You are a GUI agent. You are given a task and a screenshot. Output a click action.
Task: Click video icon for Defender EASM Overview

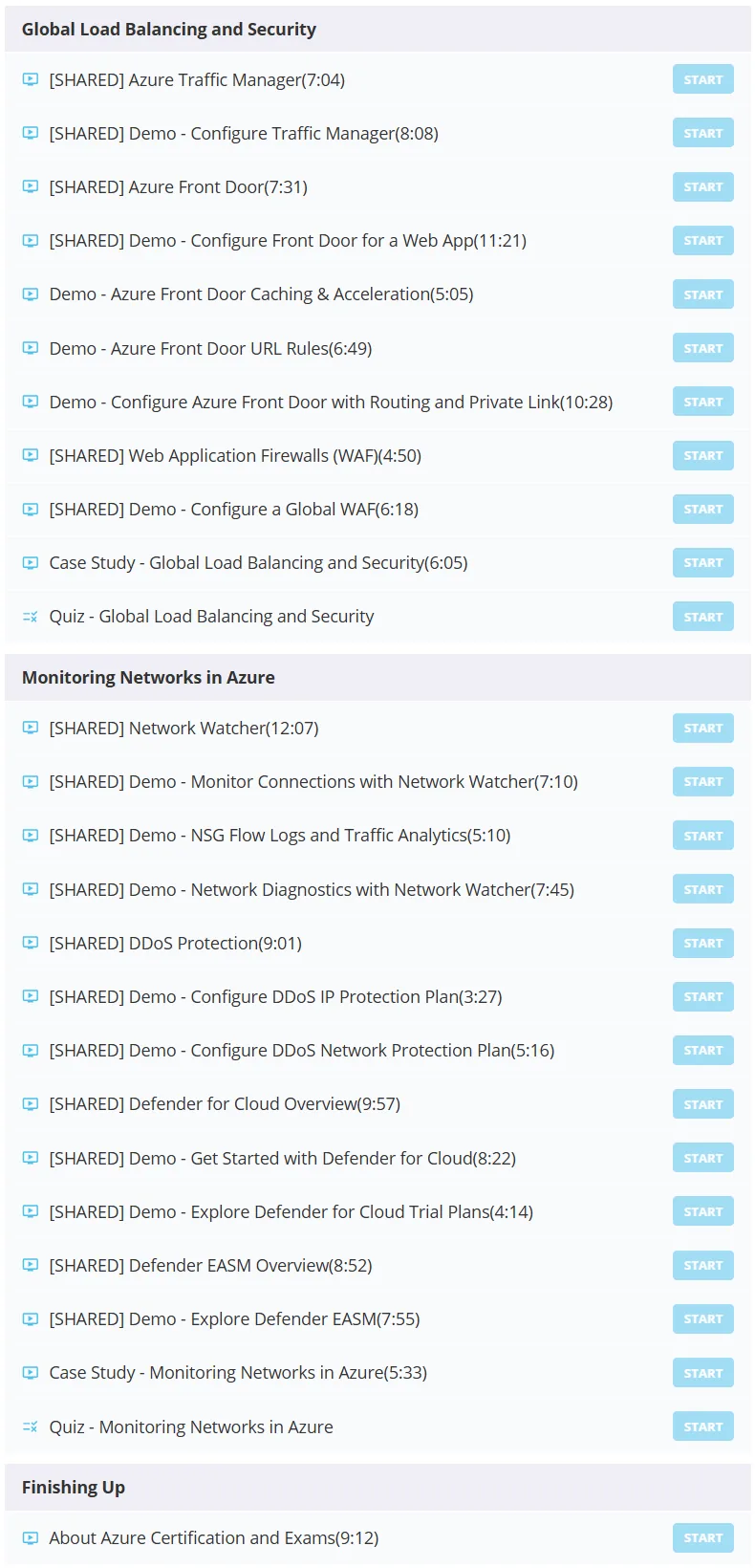point(31,1265)
